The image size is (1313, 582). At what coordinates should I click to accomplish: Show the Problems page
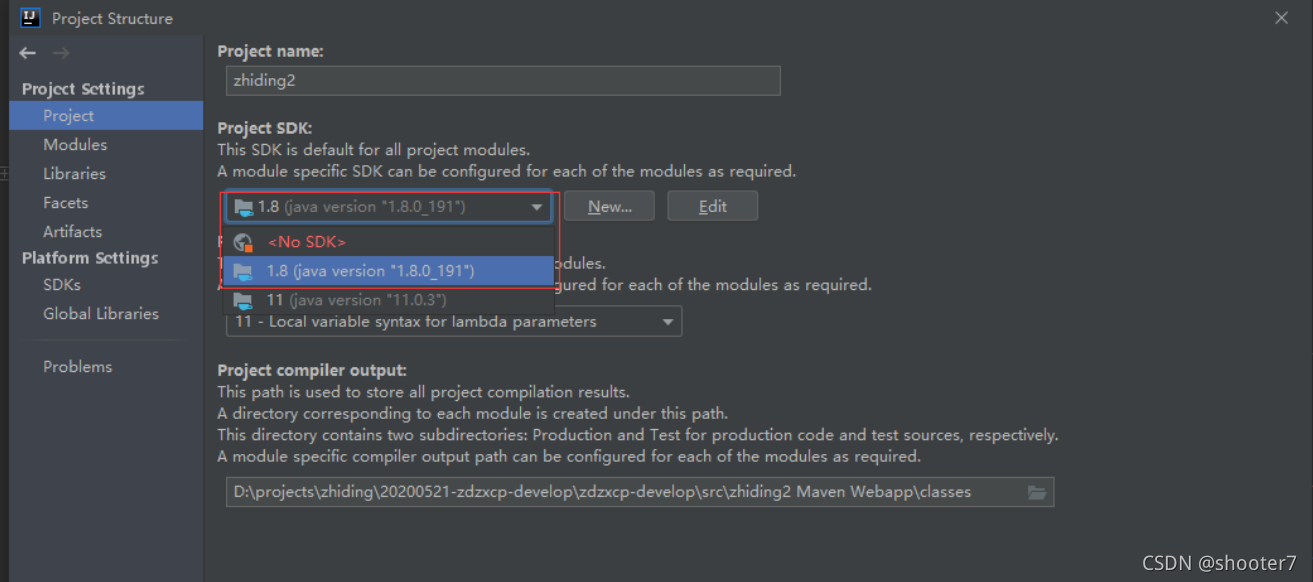click(x=78, y=367)
